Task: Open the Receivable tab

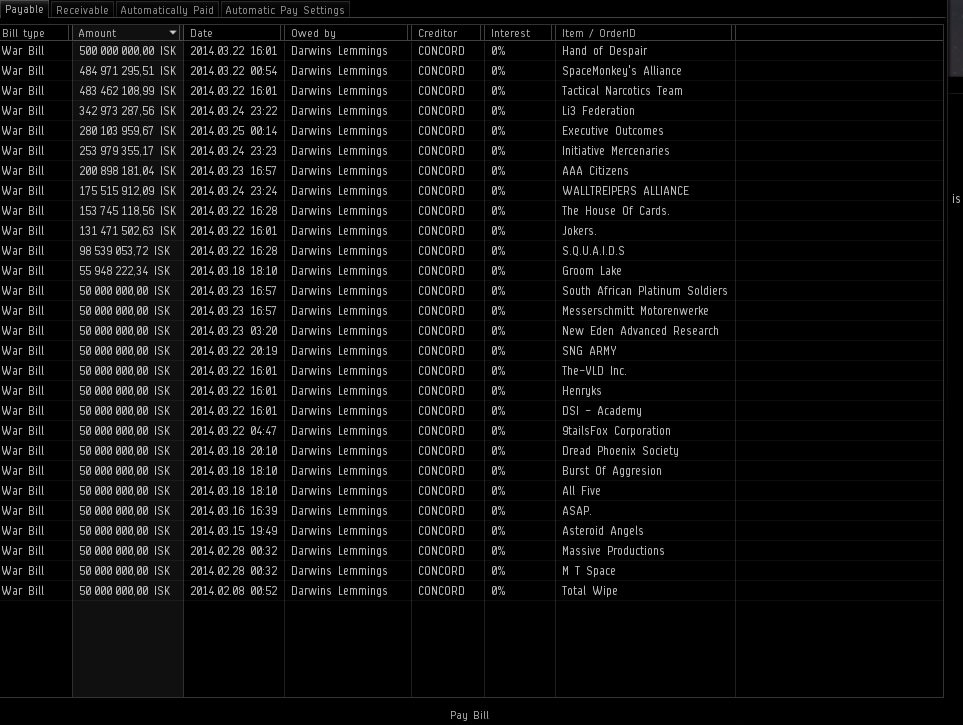Action: (x=82, y=10)
